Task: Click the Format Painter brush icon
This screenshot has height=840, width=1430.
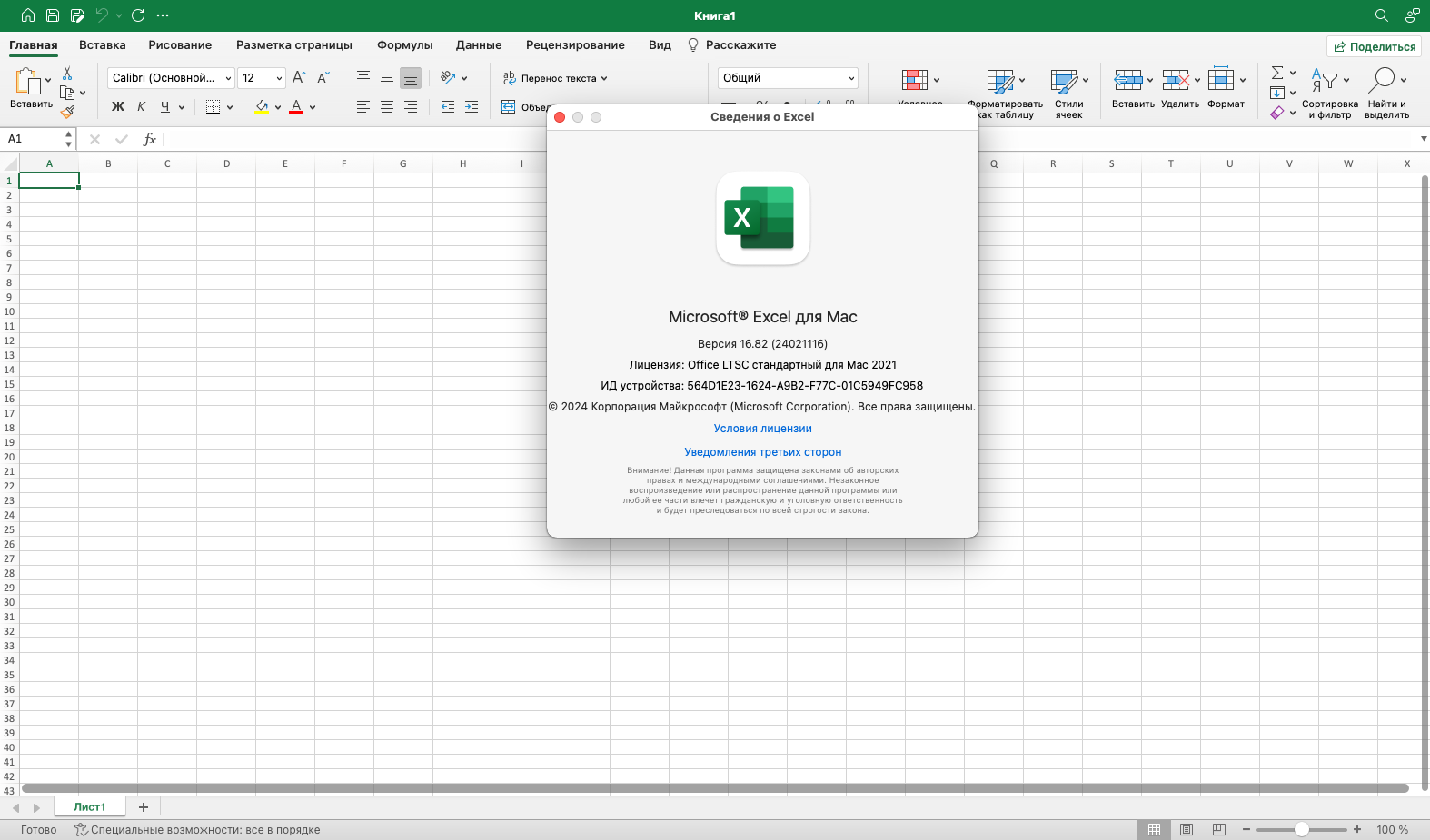Action: [67, 113]
